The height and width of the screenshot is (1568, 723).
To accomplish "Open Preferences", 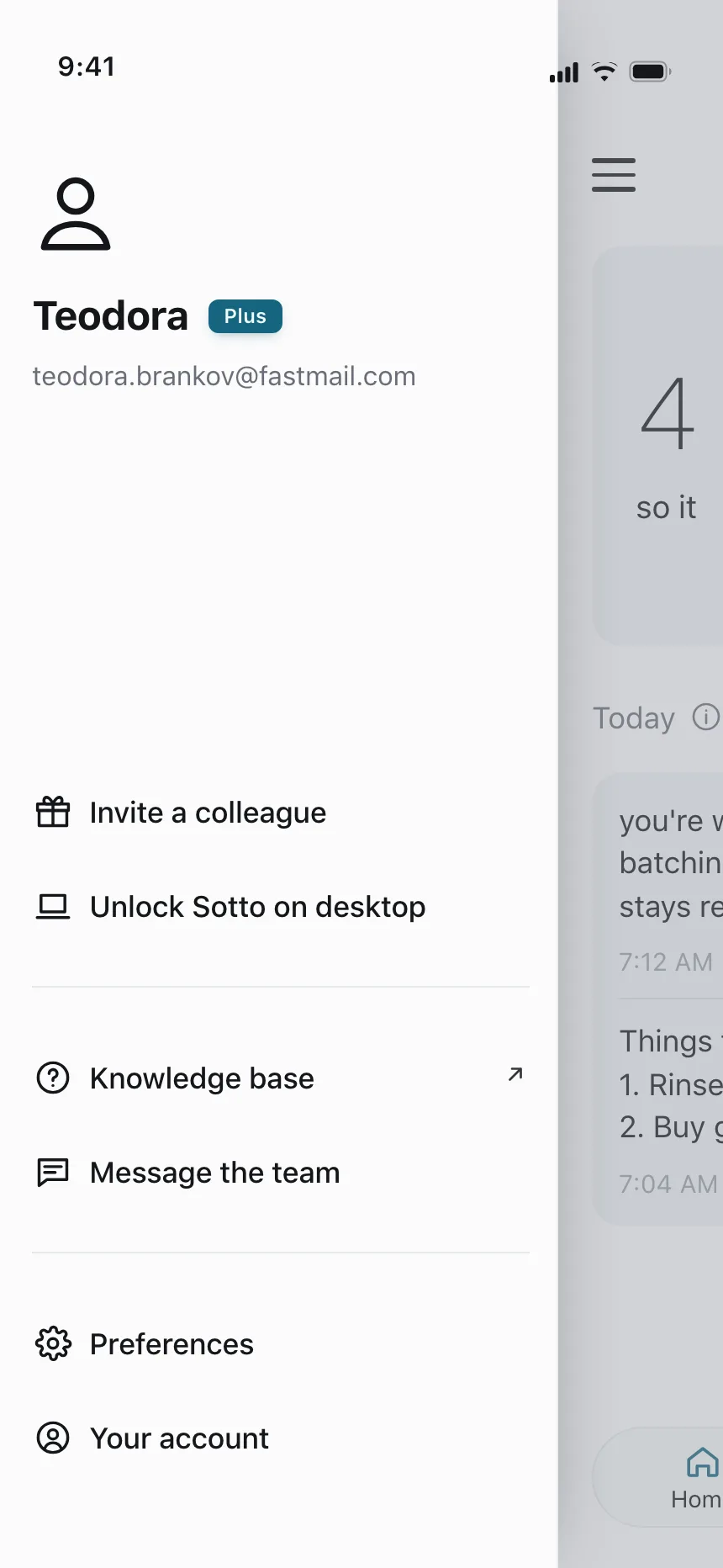I will [x=281, y=1344].
